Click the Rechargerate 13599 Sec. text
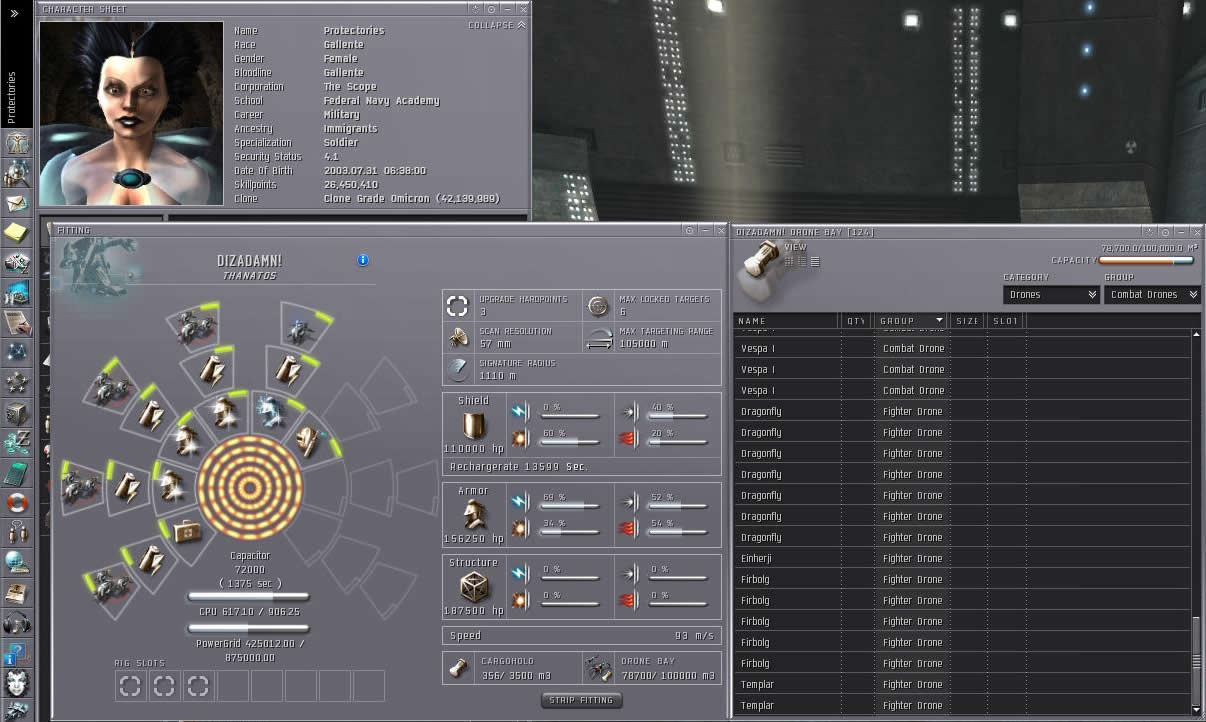 (x=518, y=467)
